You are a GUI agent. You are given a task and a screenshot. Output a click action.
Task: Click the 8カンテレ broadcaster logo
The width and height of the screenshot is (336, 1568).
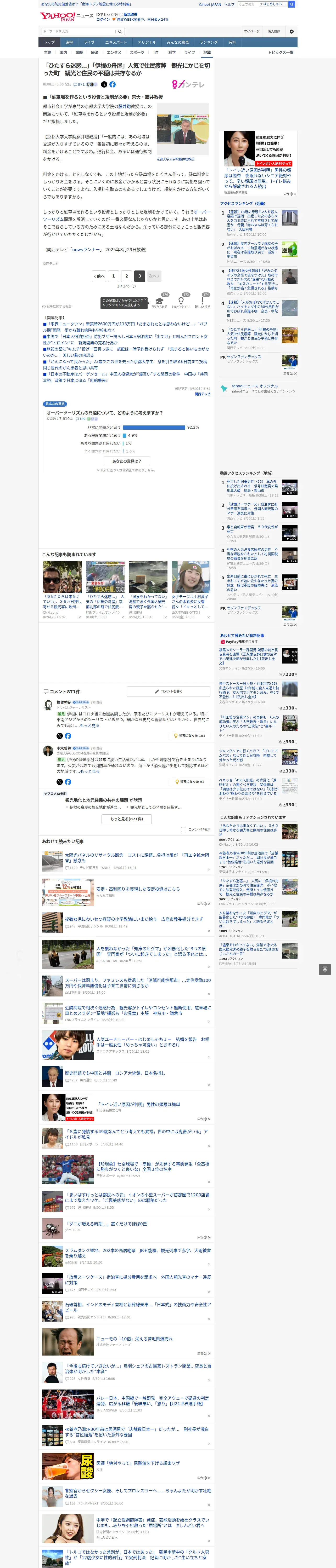tap(188, 85)
